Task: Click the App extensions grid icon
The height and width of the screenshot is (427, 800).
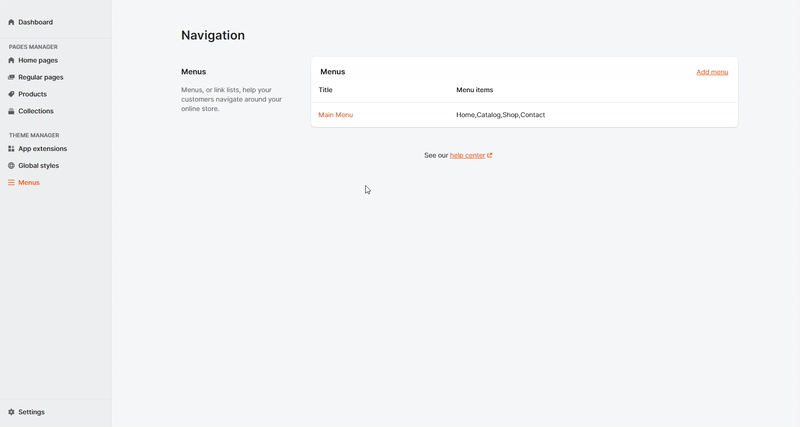Action: coord(11,149)
